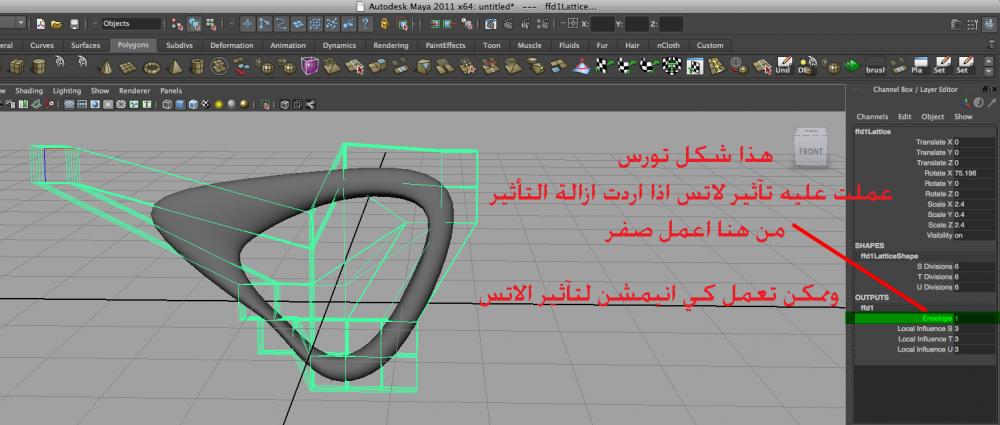The width and height of the screenshot is (1000, 425).
Task: Show the Tool Settings sidebar icon
Action: pos(973,24)
